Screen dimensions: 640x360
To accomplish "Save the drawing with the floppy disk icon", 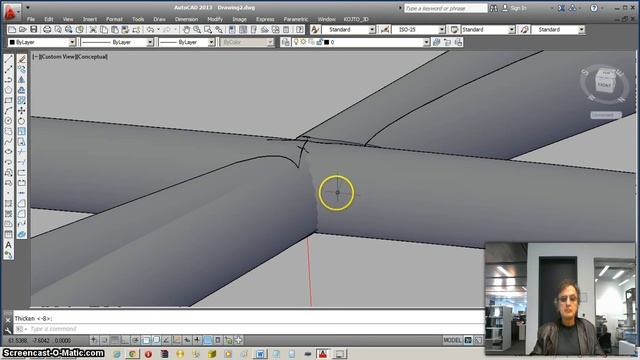I will [x=34, y=29].
